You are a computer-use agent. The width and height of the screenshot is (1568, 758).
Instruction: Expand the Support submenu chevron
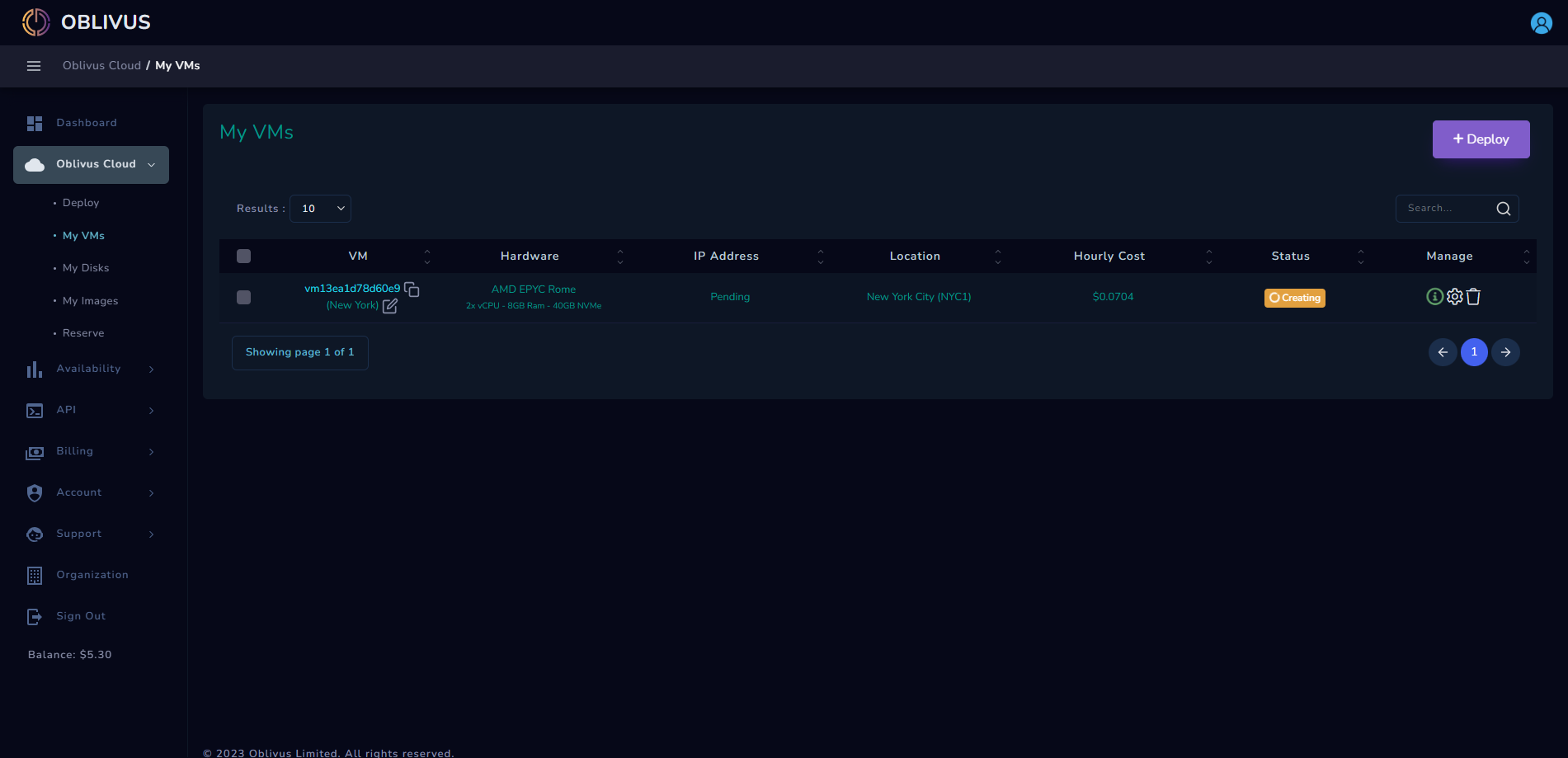click(x=151, y=534)
